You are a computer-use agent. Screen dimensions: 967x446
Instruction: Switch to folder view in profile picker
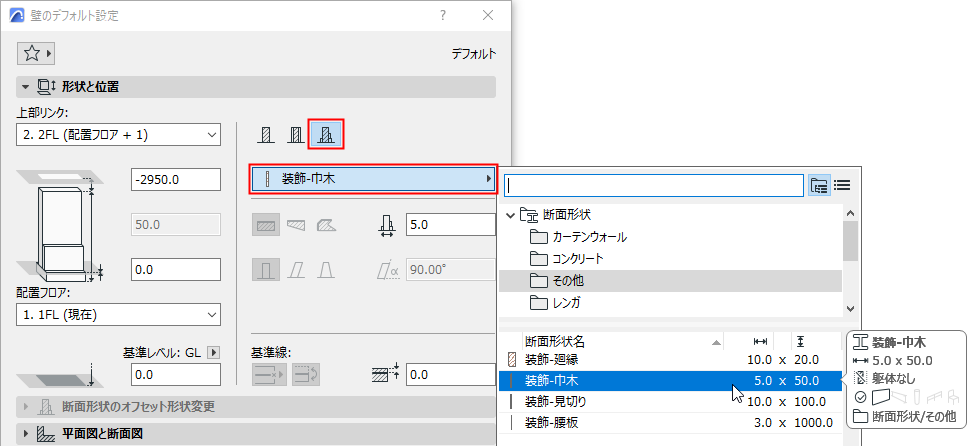tap(818, 184)
